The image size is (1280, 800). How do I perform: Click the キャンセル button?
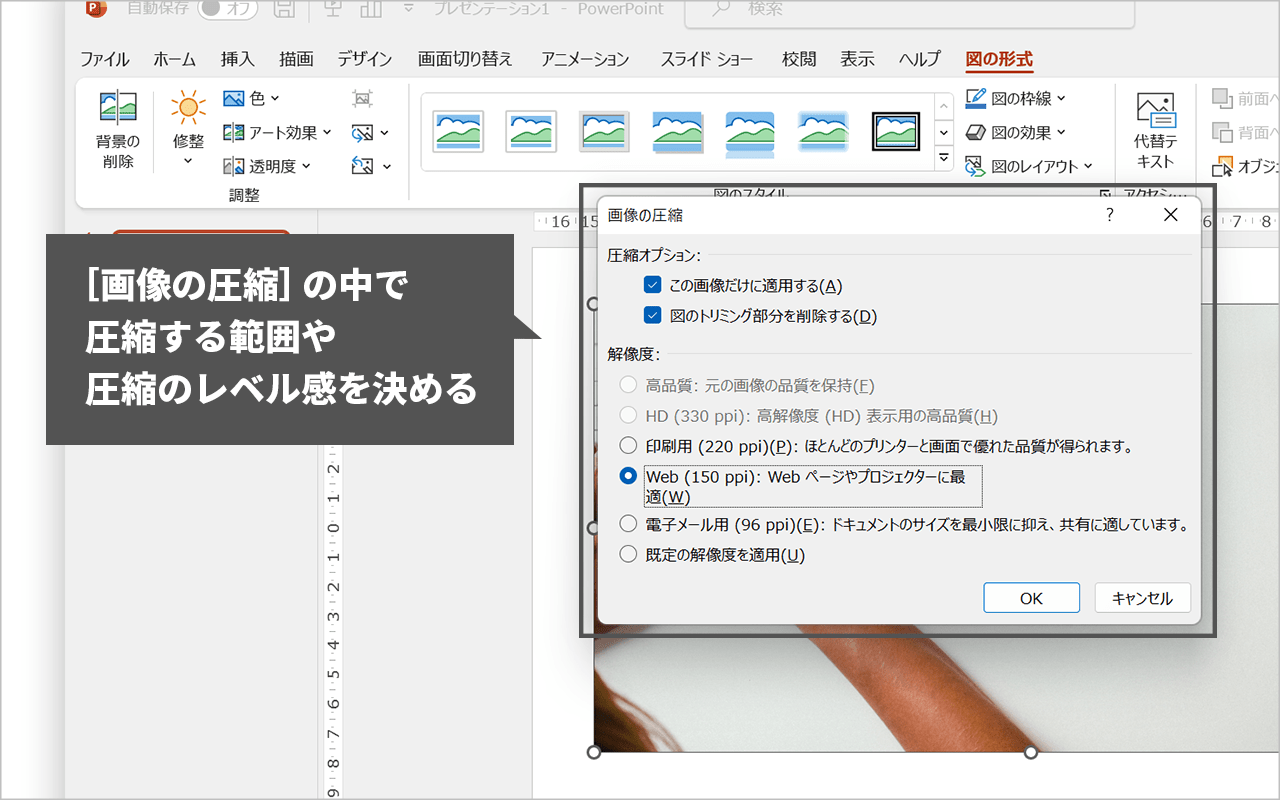tap(1142, 598)
